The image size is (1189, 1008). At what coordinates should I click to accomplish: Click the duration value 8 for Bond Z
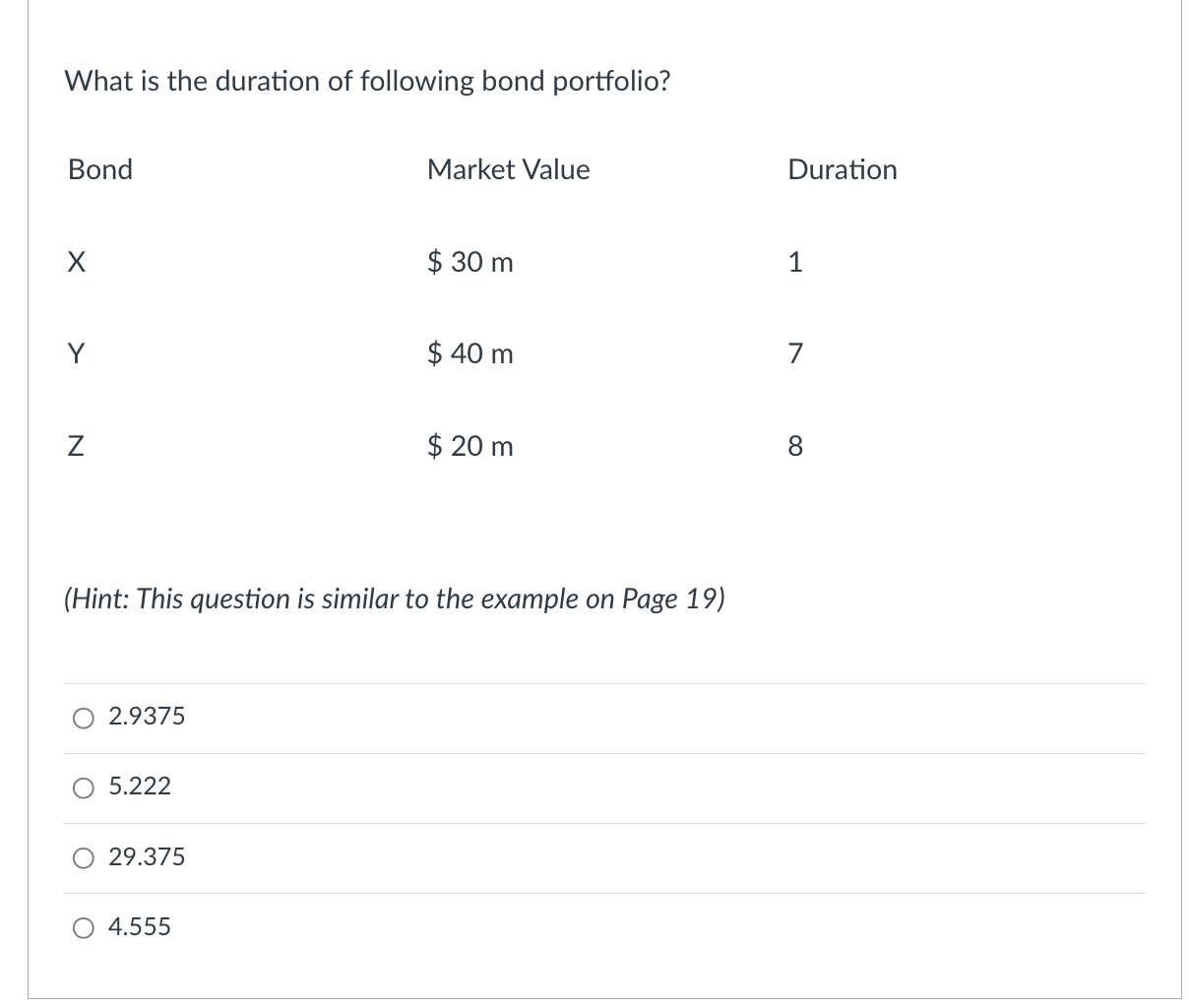[x=795, y=446]
